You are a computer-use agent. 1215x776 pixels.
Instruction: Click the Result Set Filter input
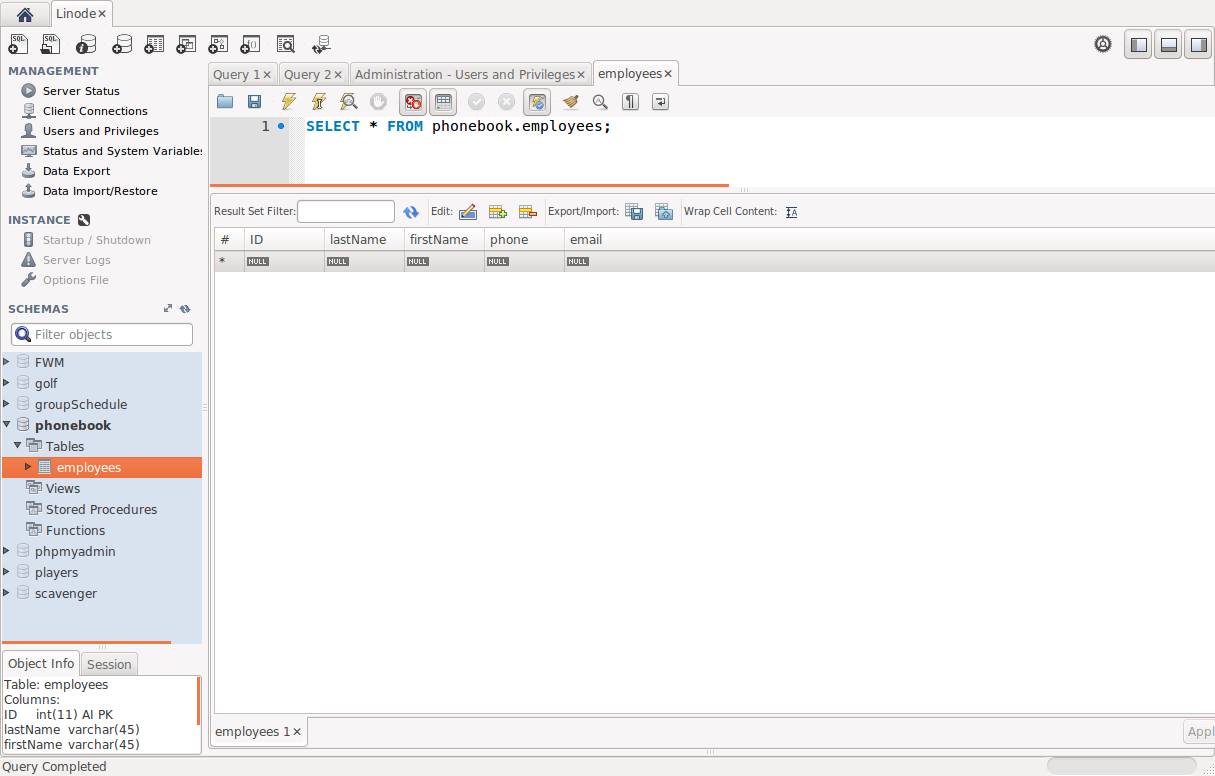[x=346, y=212]
